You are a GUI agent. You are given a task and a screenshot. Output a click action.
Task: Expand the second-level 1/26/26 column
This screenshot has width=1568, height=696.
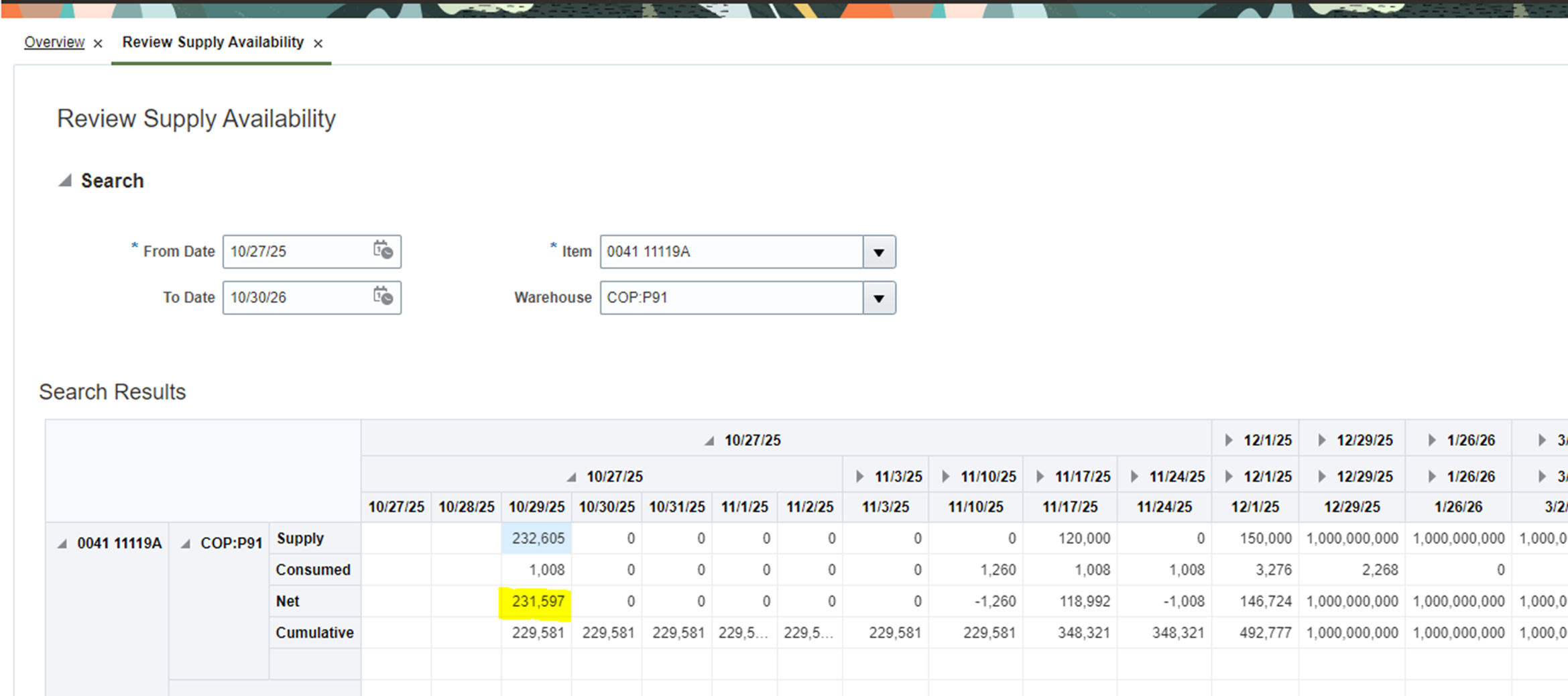click(1432, 477)
